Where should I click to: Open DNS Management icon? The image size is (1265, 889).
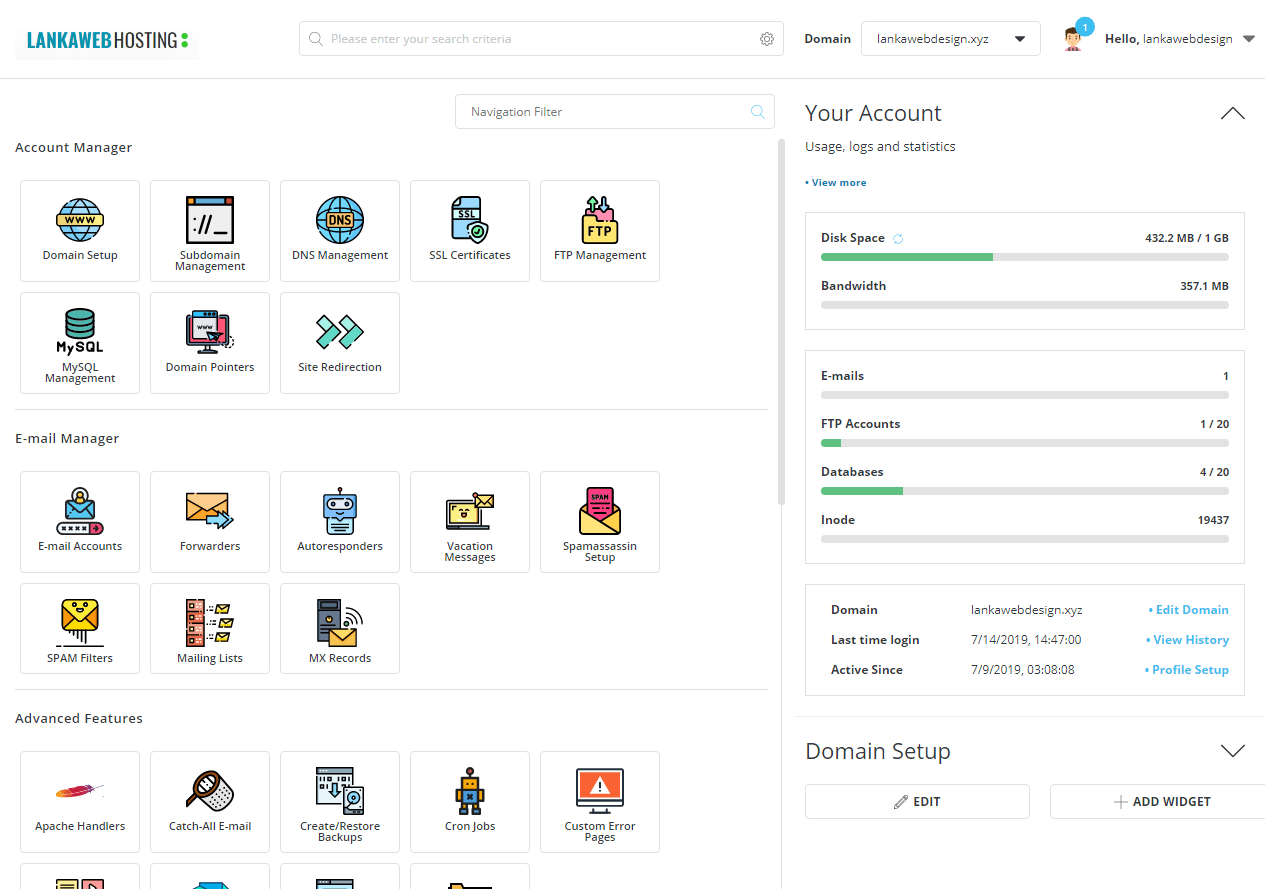pyautogui.click(x=340, y=231)
